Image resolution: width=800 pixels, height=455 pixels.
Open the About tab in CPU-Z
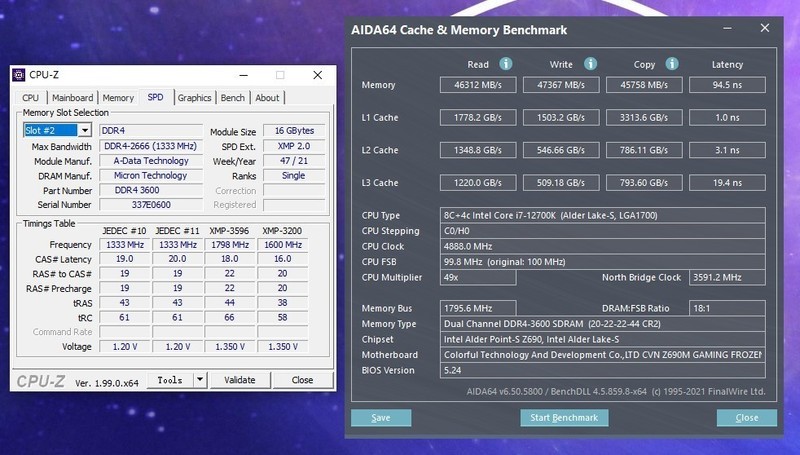(267, 97)
